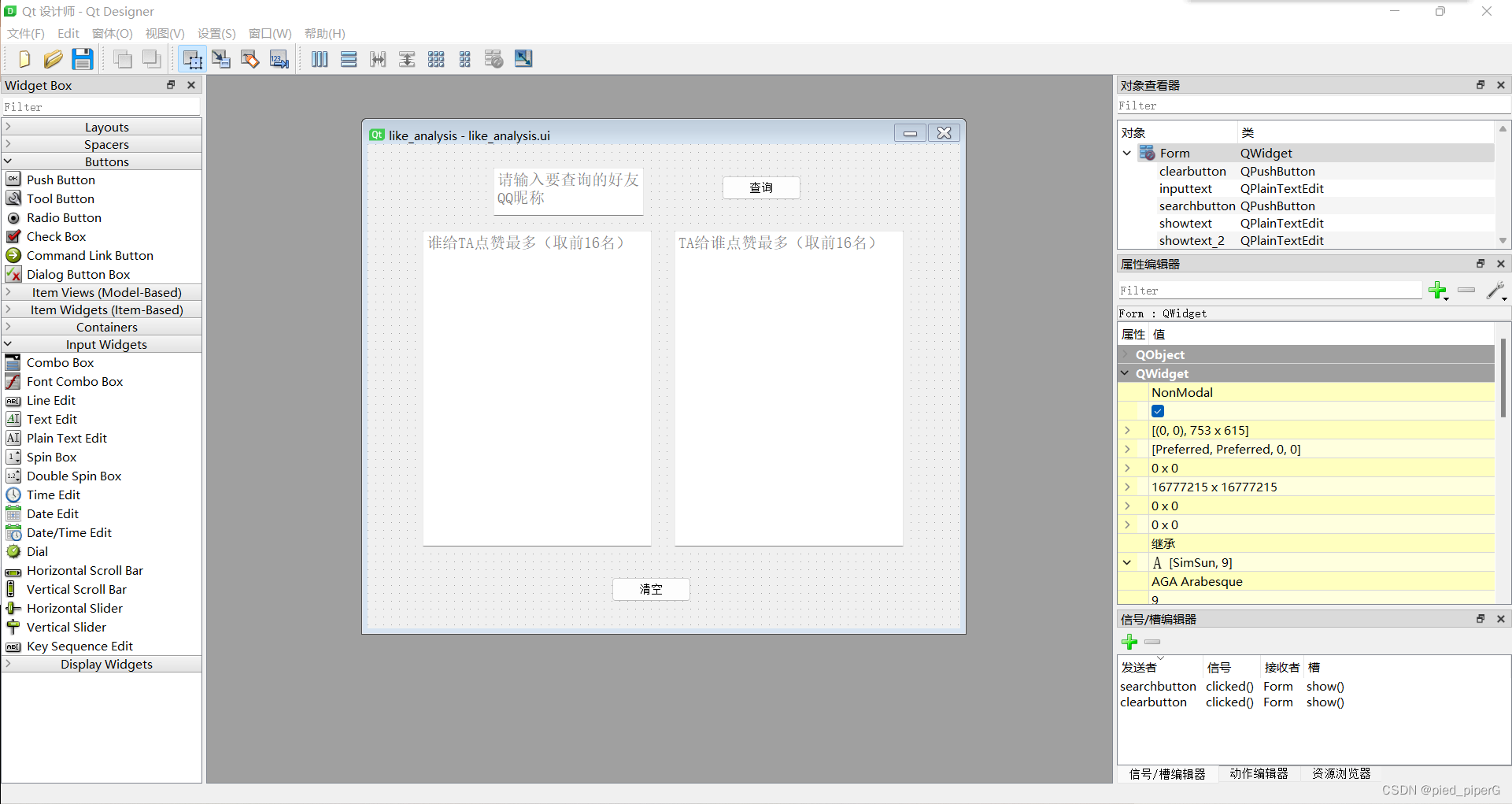Viewport: 1512px width, 804px height.
Task: Select the Edit Widgets mode icon
Action: click(192, 59)
